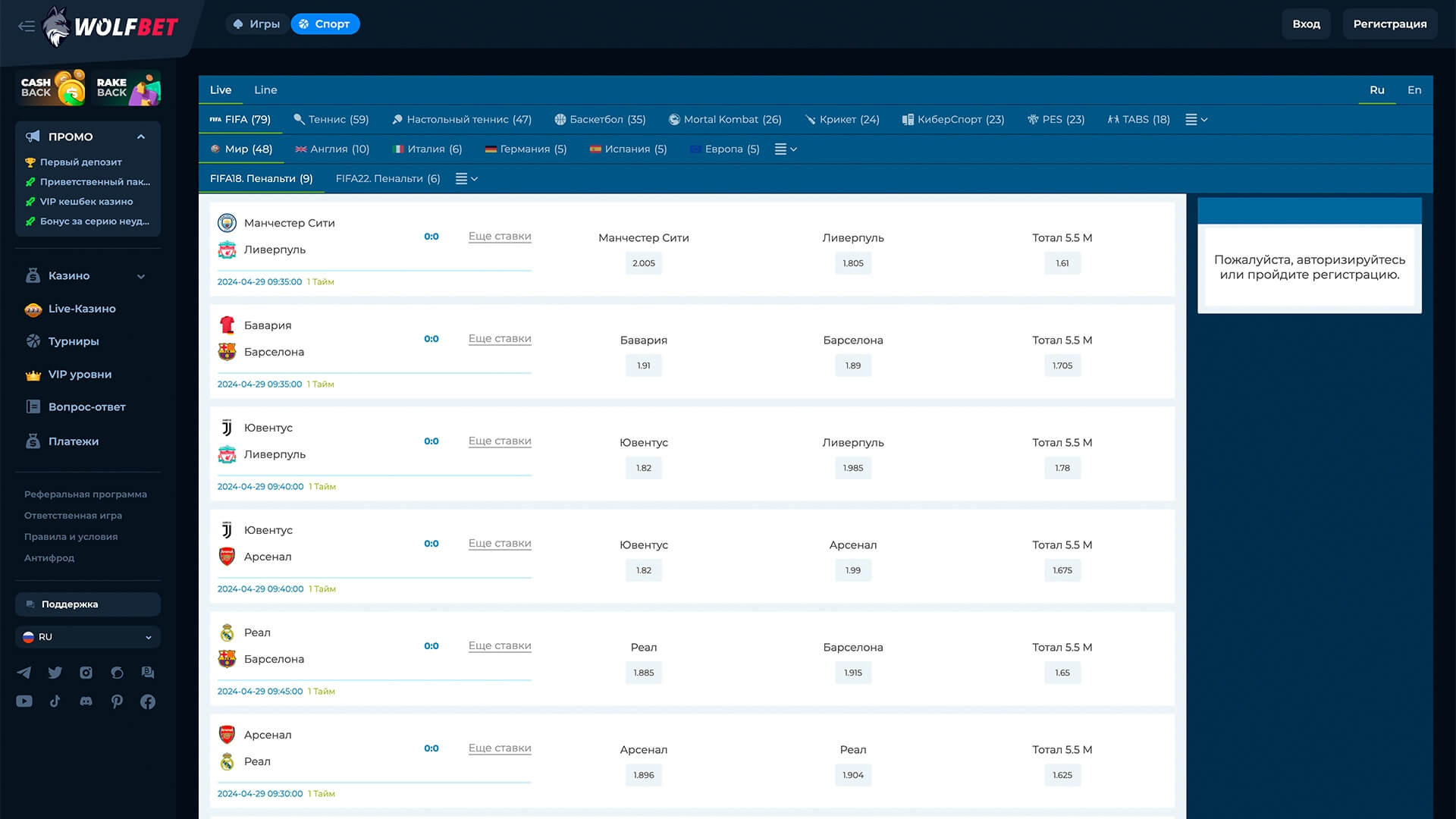This screenshot has width=1456, height=819.
Task: Open the КиберСпорт (23) tab
Action: [953, 120]
